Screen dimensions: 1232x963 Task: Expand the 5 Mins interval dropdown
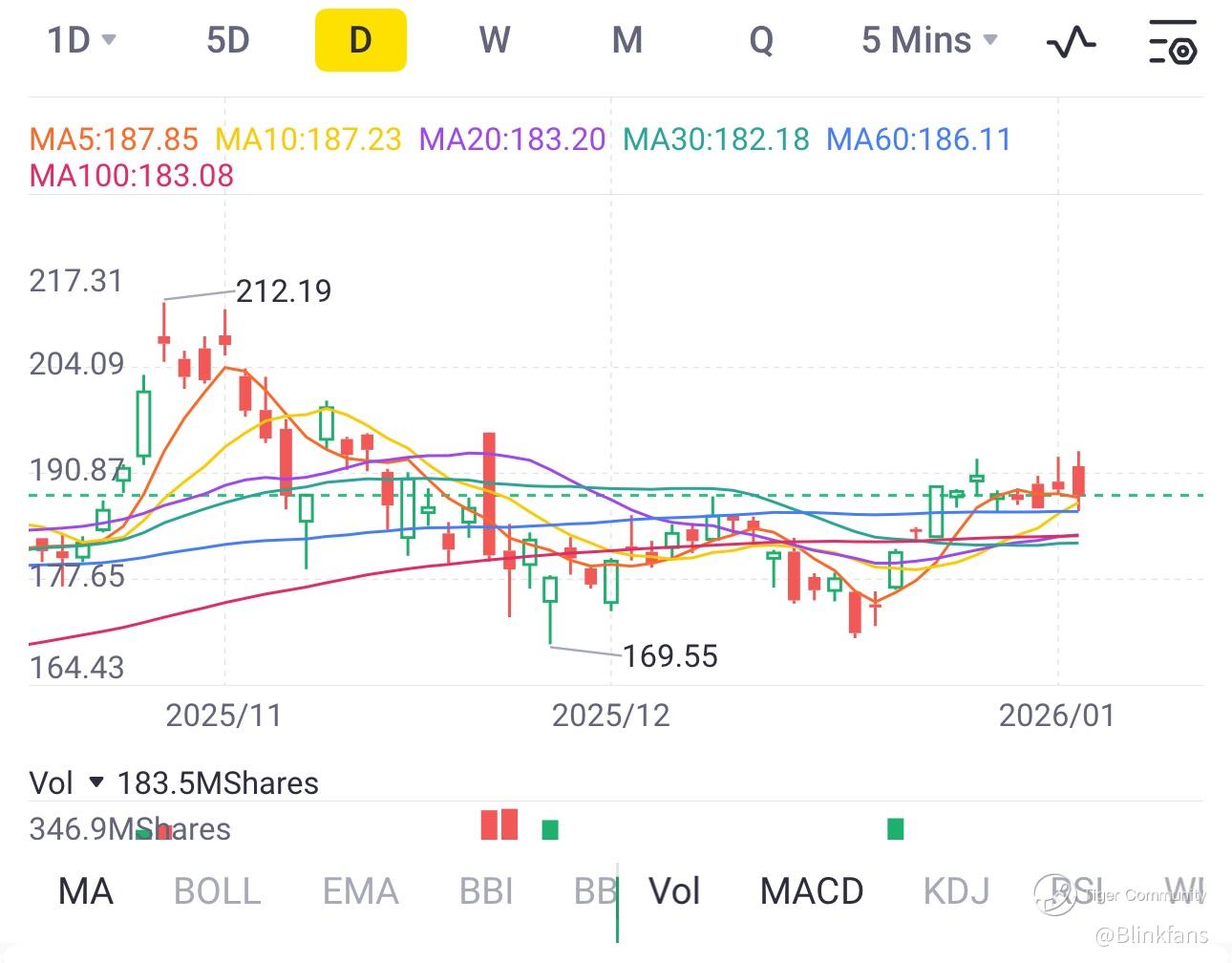point(929,40)
